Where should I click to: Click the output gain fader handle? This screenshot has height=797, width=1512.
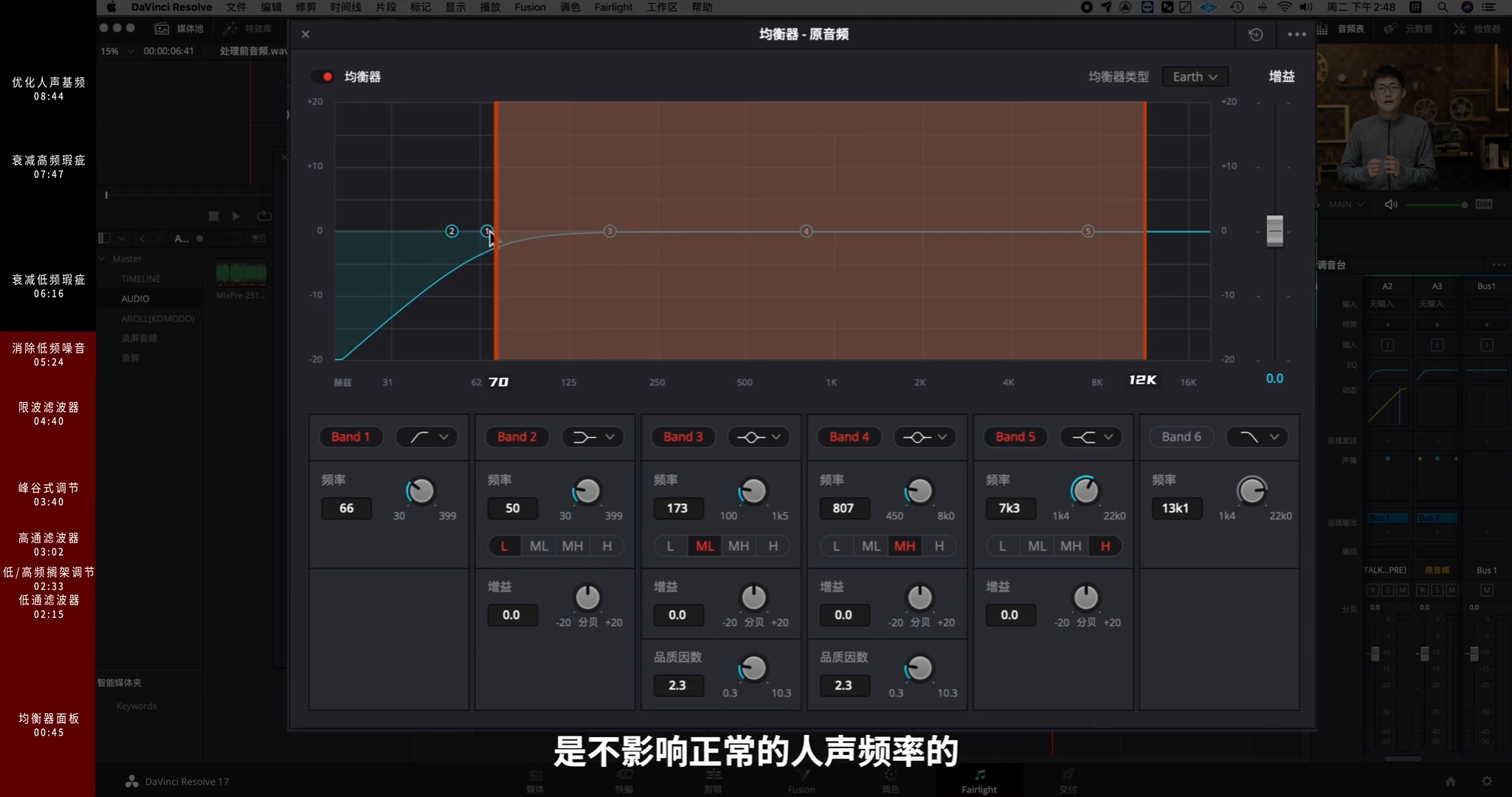pyautogui.click(x=1274, y=231)
